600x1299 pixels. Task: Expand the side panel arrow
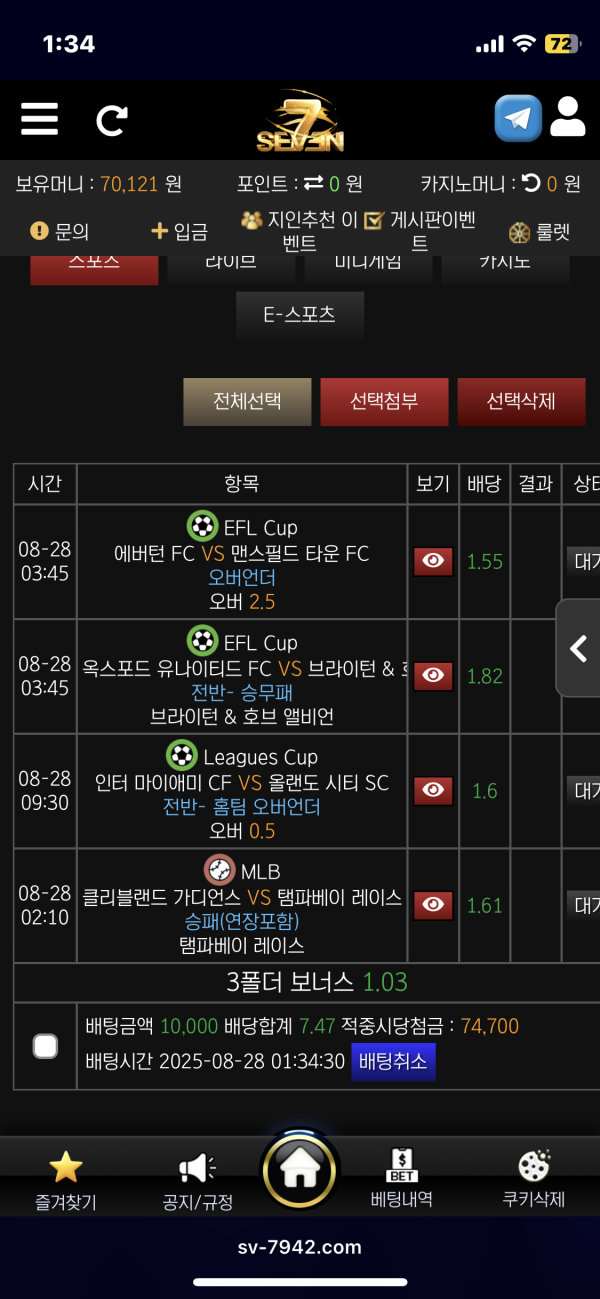(578, 648)
